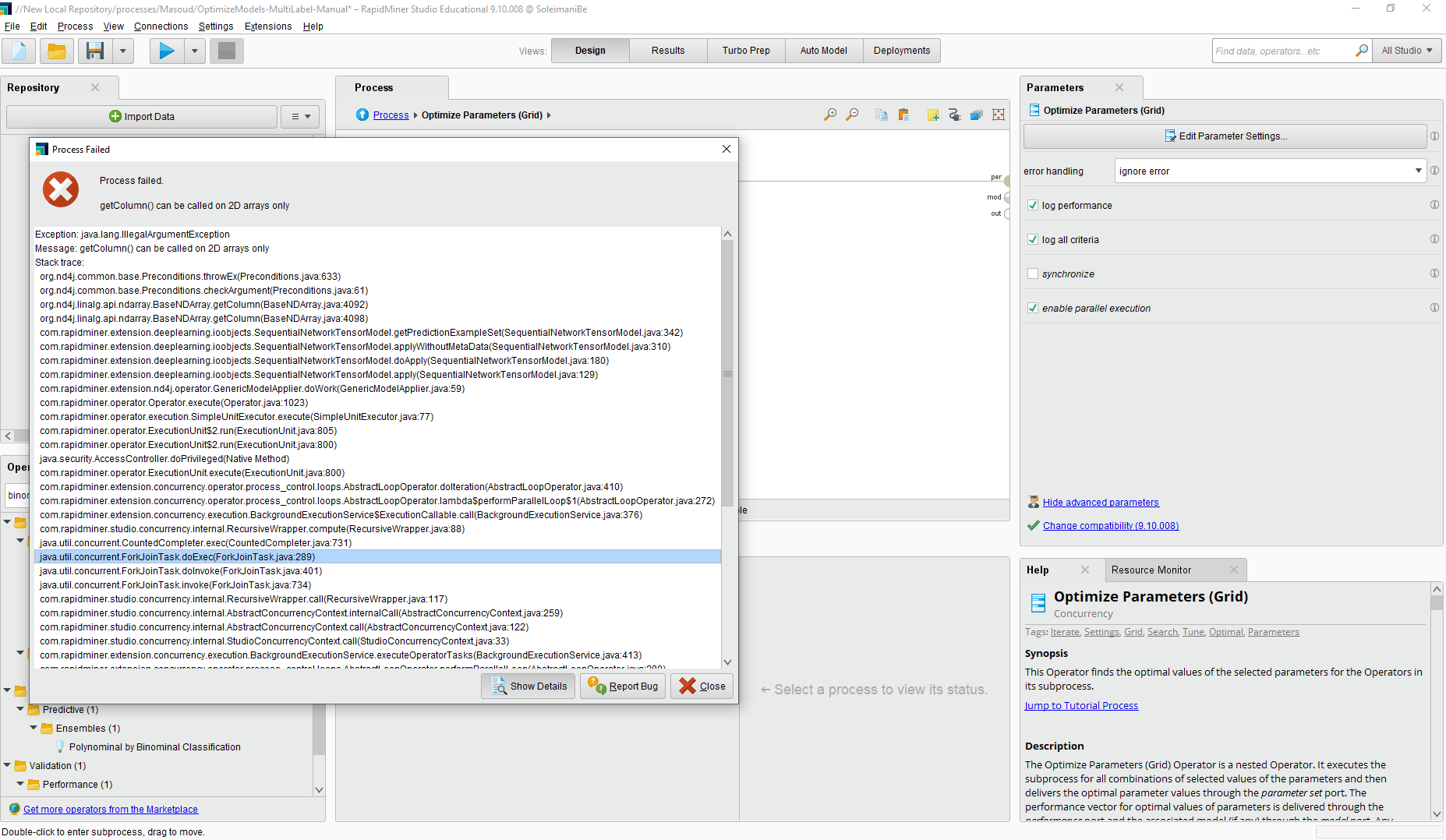The height and width of the screenshot is (840, 1446).
Task: Enable the synchronize checkbox
Action: 1033,274
